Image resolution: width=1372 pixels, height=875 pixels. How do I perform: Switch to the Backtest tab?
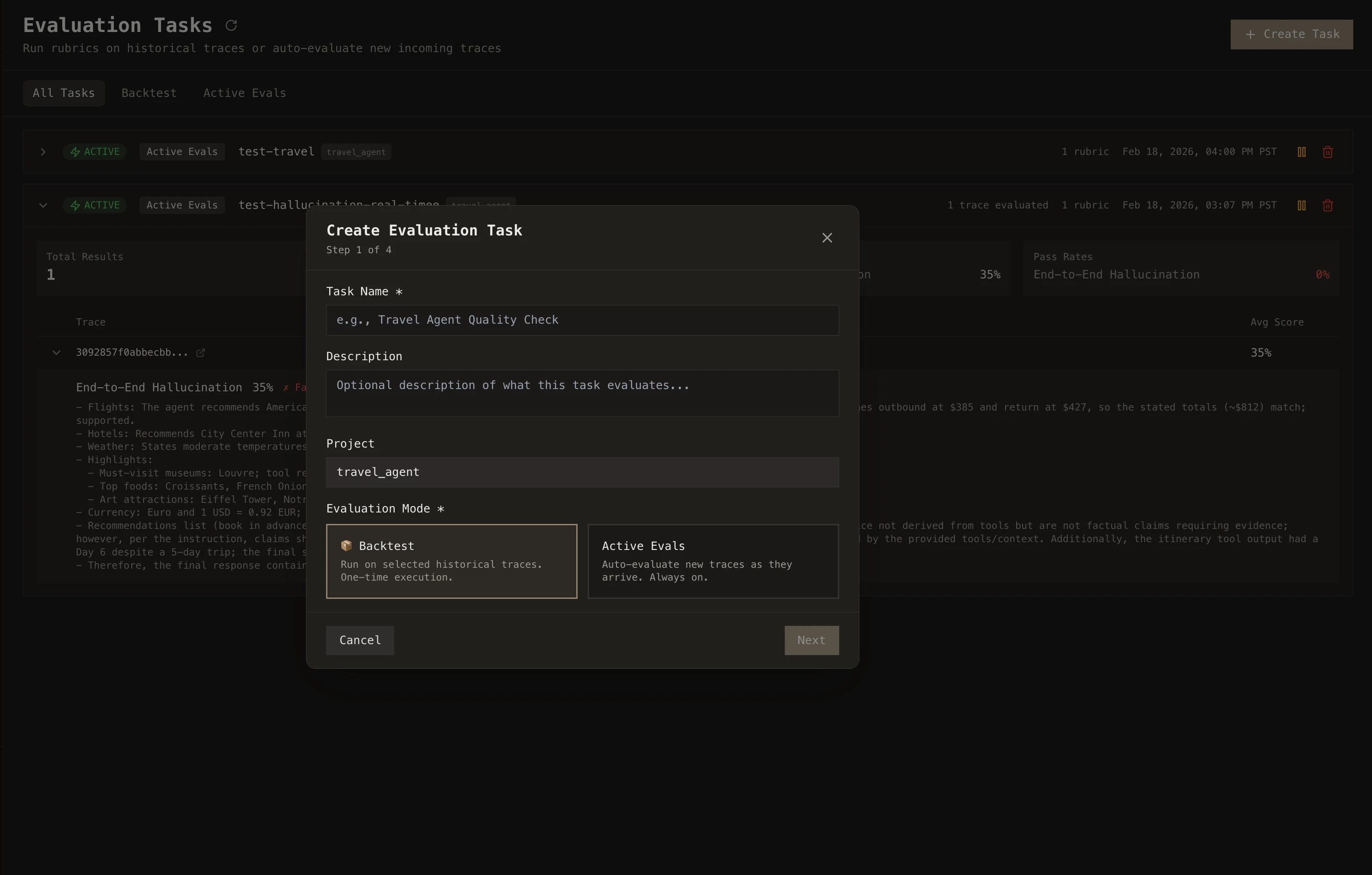[149, 93]
